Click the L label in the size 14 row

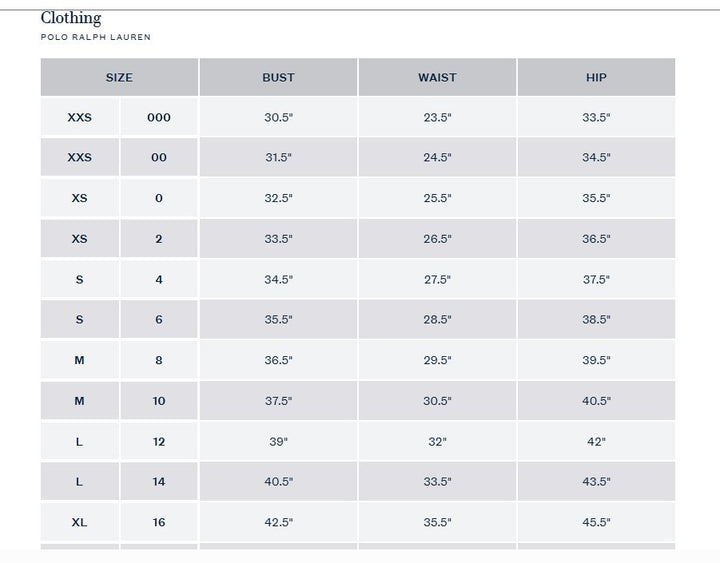80,482
